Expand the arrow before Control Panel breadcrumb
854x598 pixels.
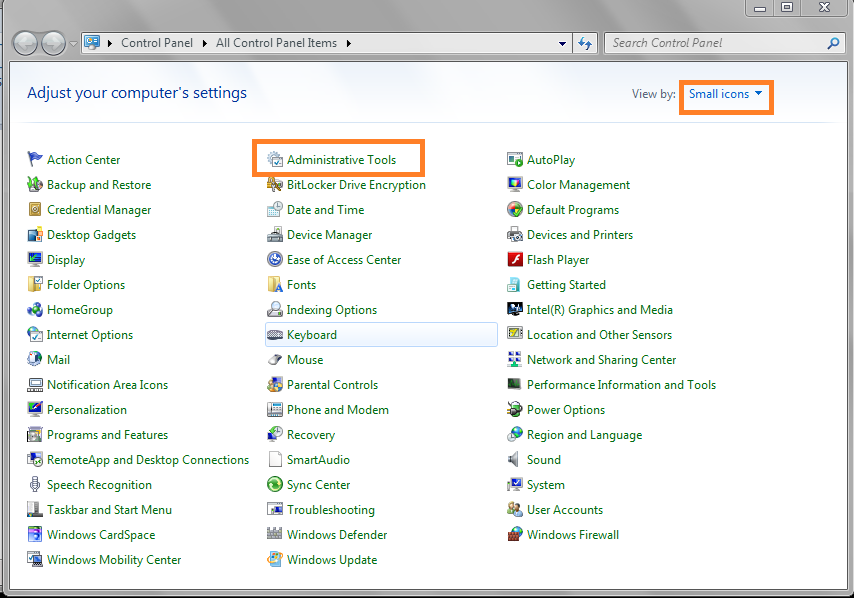click(x=109, y=43)
